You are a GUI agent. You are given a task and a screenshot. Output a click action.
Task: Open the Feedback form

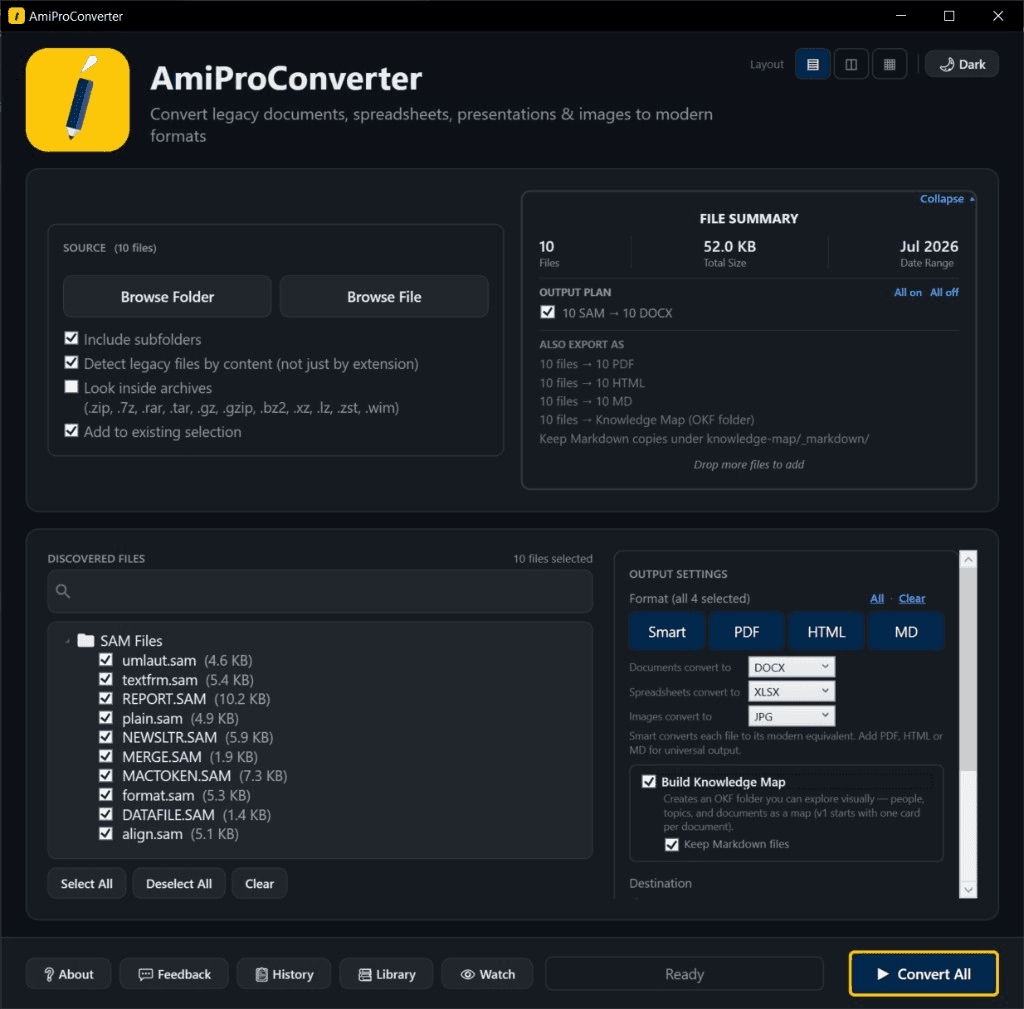(174, 974)
